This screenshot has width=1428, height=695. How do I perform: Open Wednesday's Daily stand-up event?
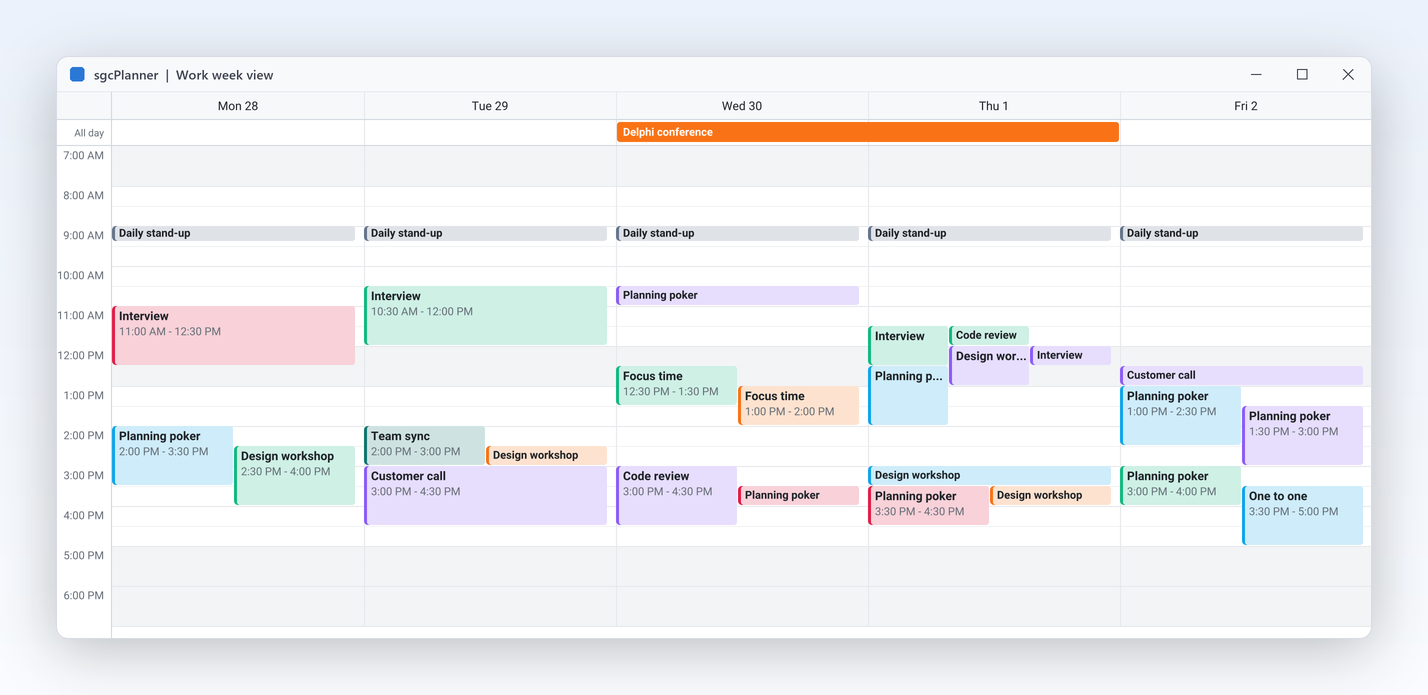coord(738,233)
